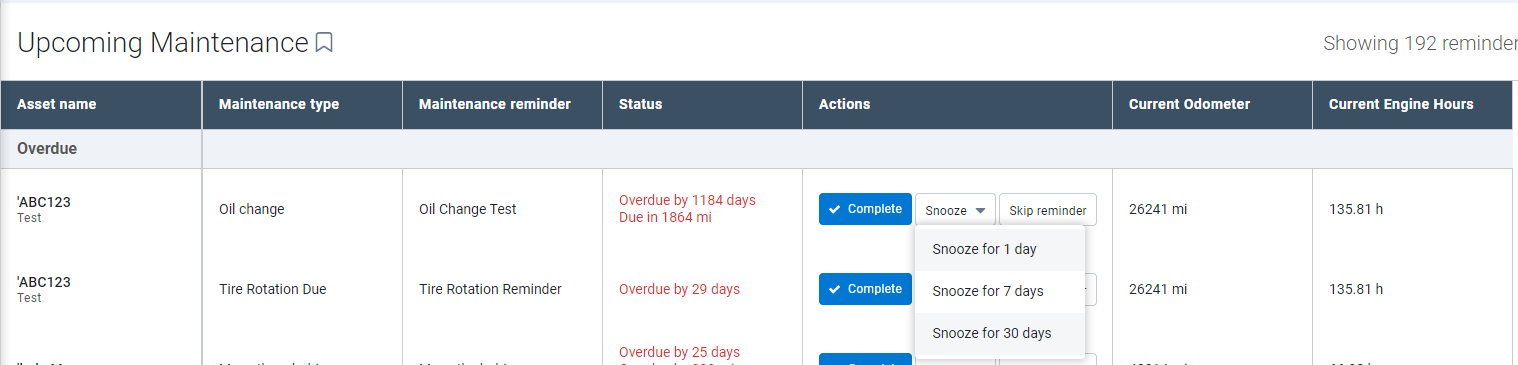The width and height of the screenshot is (1518, 365).
Task: Open the Snooze dropdown for Oil change
Action: (955, 210)
